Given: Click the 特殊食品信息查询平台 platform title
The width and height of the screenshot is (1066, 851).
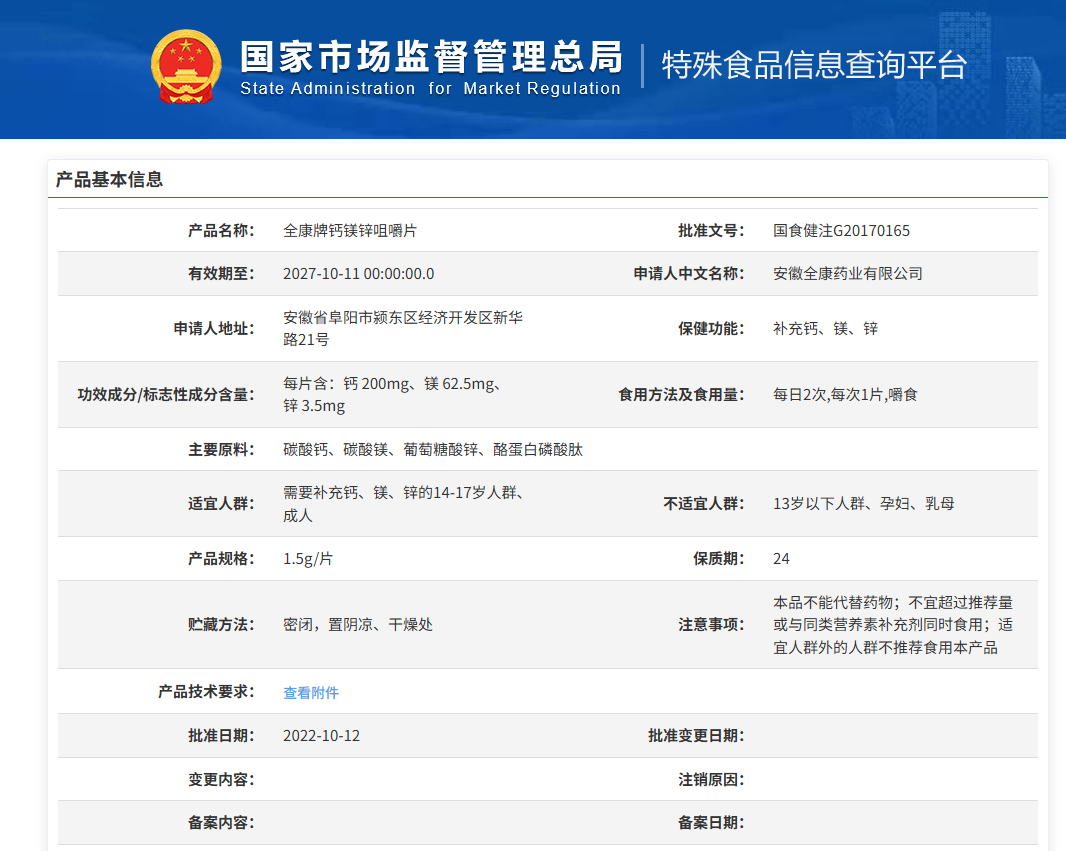Looking at the screenshot, I should [814, 65].
